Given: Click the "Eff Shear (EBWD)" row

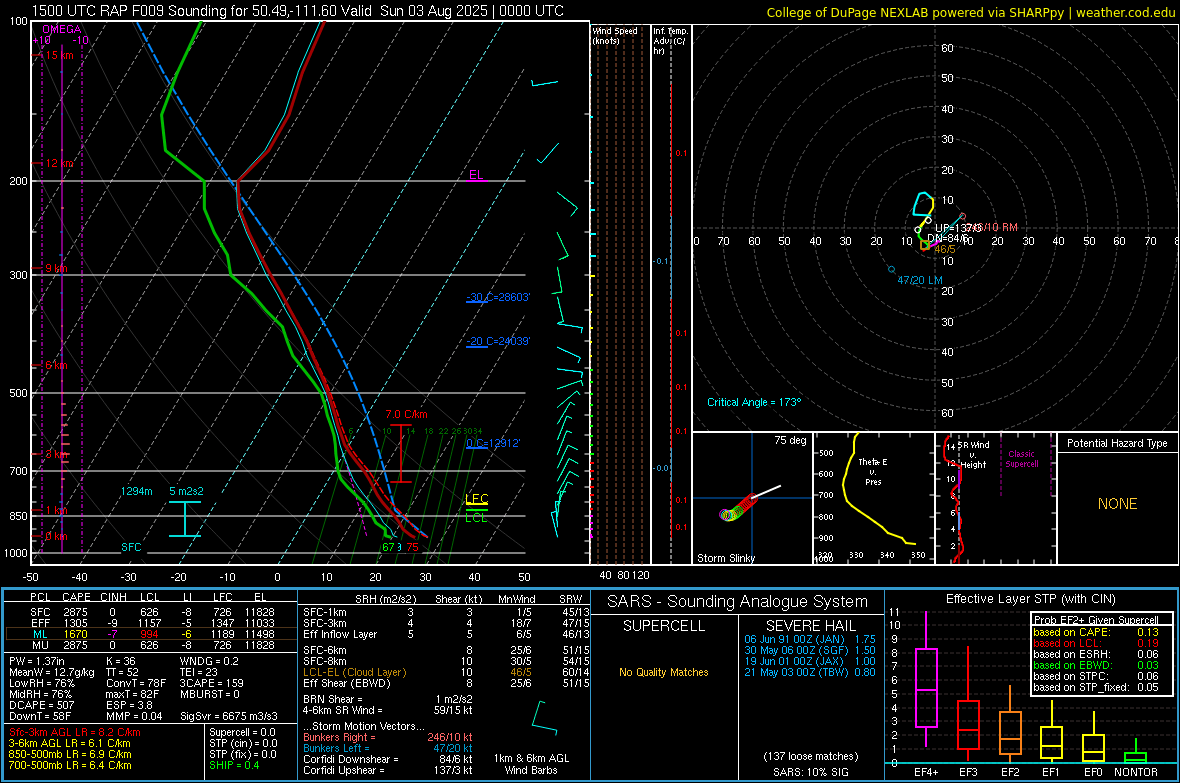Looking at the screenshot, I should click(x=446, y=684).
